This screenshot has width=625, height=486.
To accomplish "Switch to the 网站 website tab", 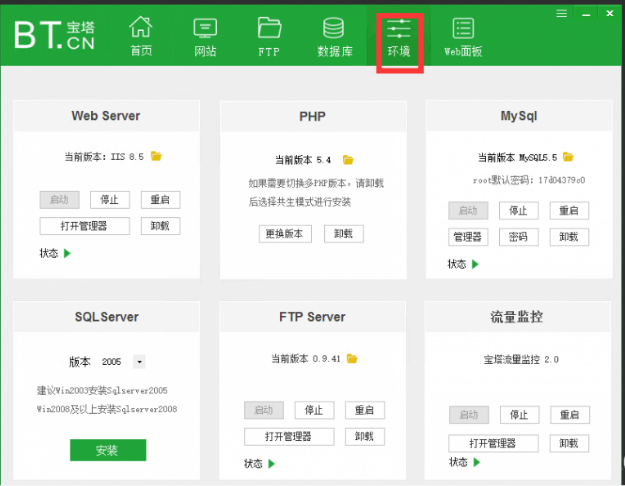I will [x=205, y=37].
